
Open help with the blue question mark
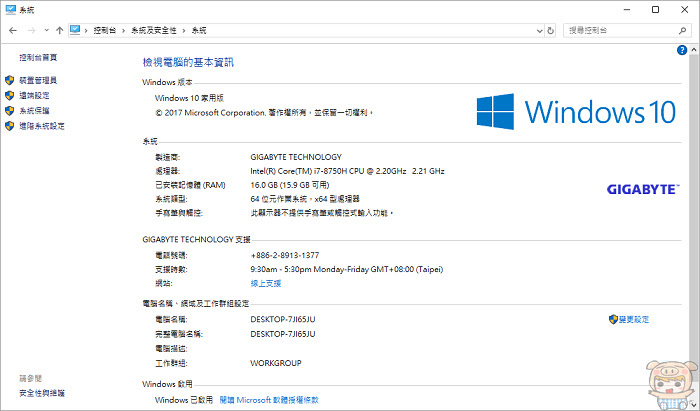(682, 50)
